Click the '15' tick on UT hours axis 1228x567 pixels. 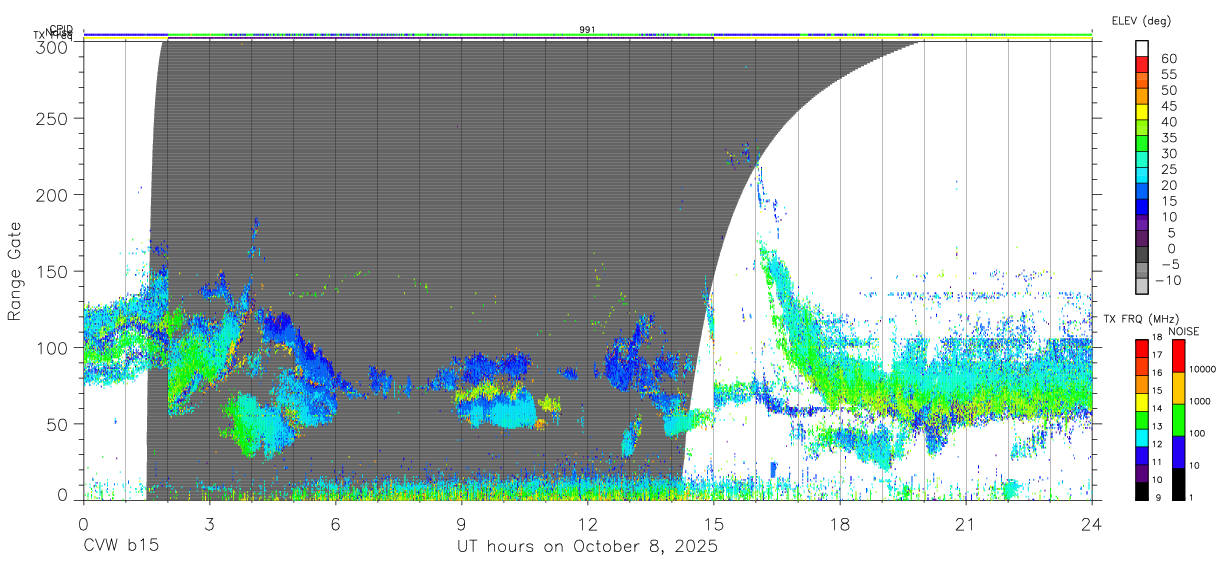pos(713,524)
